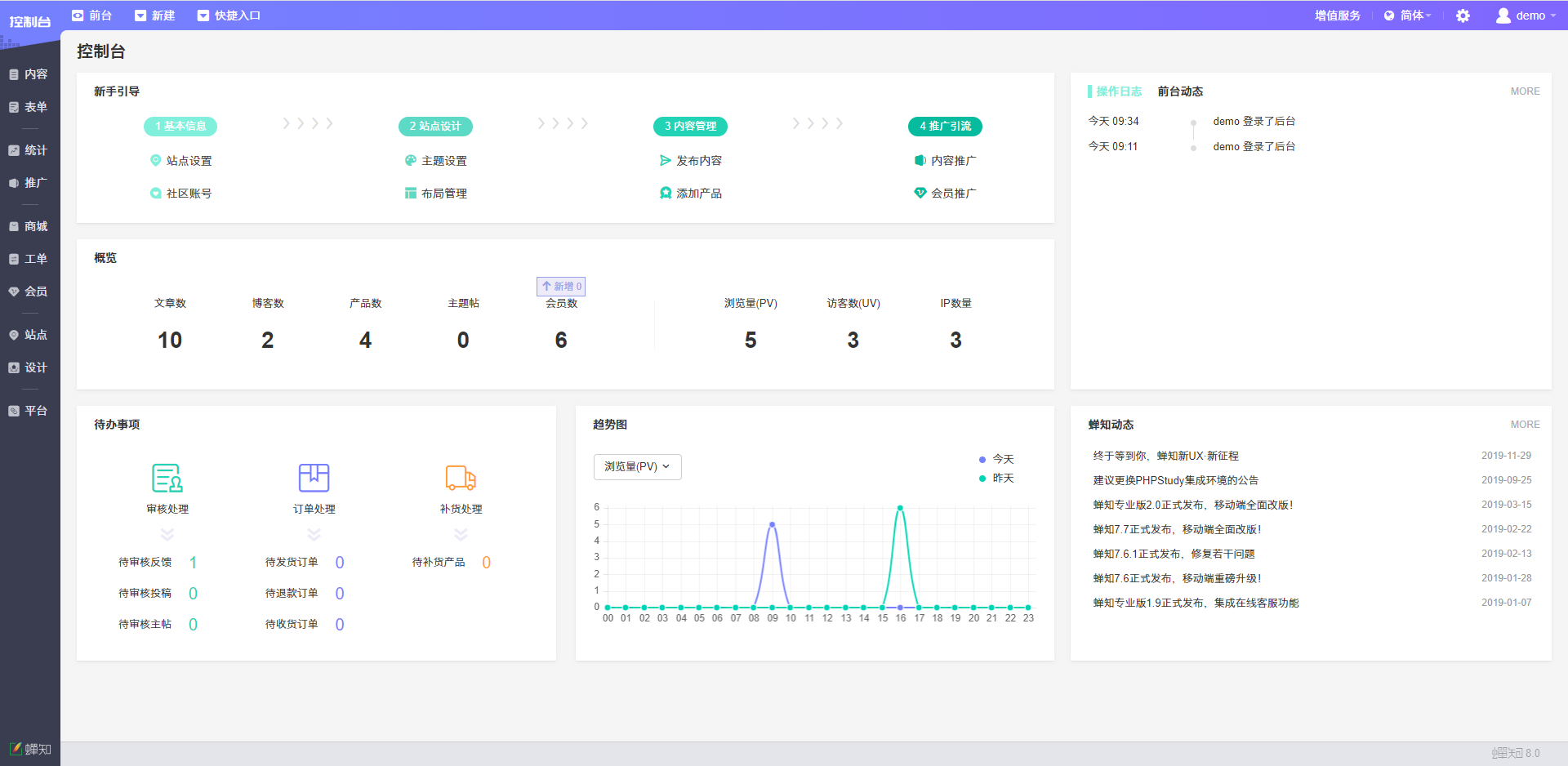
Task: Open the 简体 language dropdown
Action: coord(1408,16)
